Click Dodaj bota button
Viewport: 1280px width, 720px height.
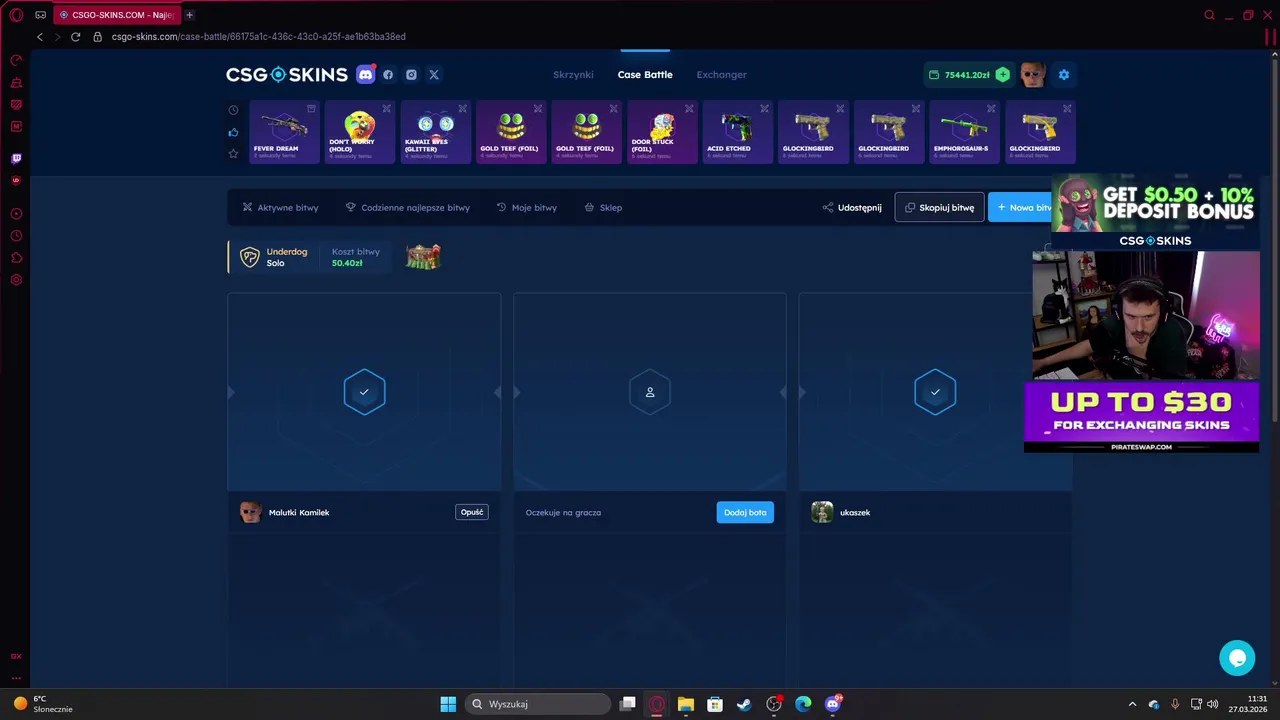(745, 512)
